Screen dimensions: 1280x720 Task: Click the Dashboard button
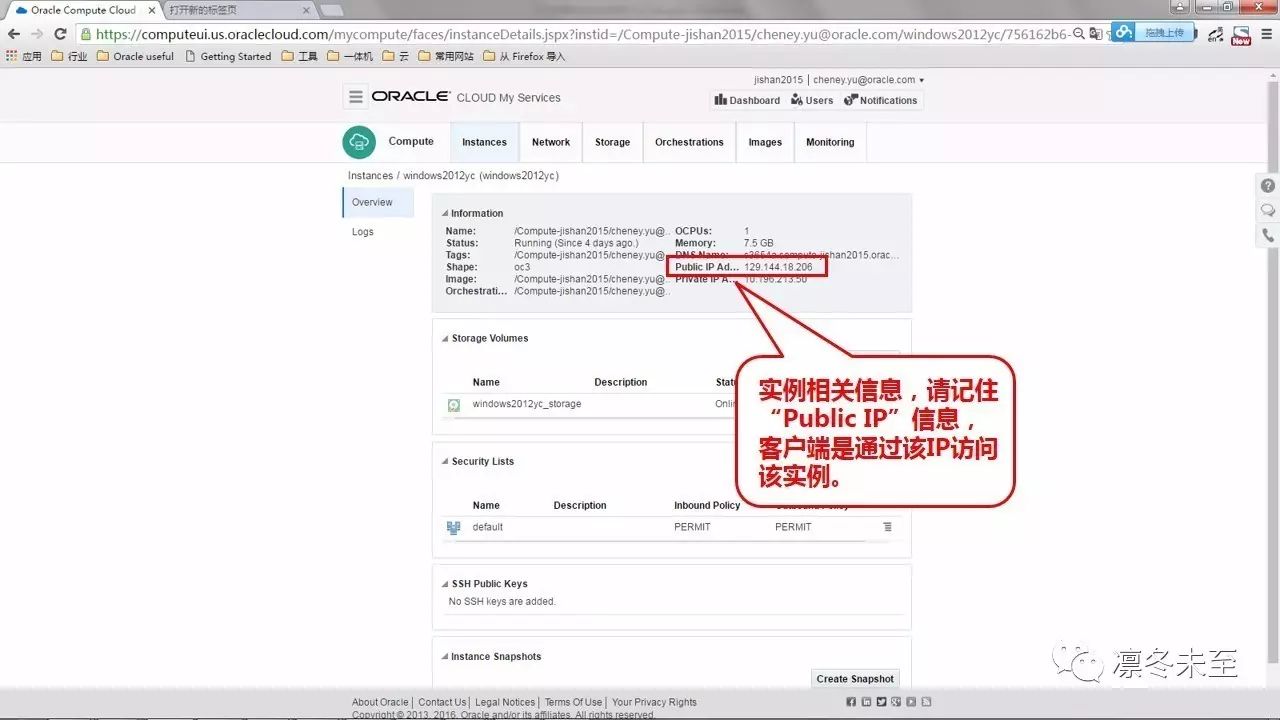click(747, 100)
